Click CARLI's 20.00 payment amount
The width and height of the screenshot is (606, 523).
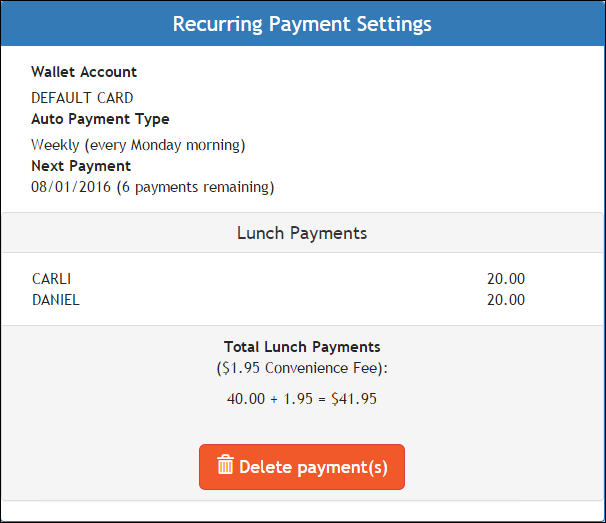505,279
